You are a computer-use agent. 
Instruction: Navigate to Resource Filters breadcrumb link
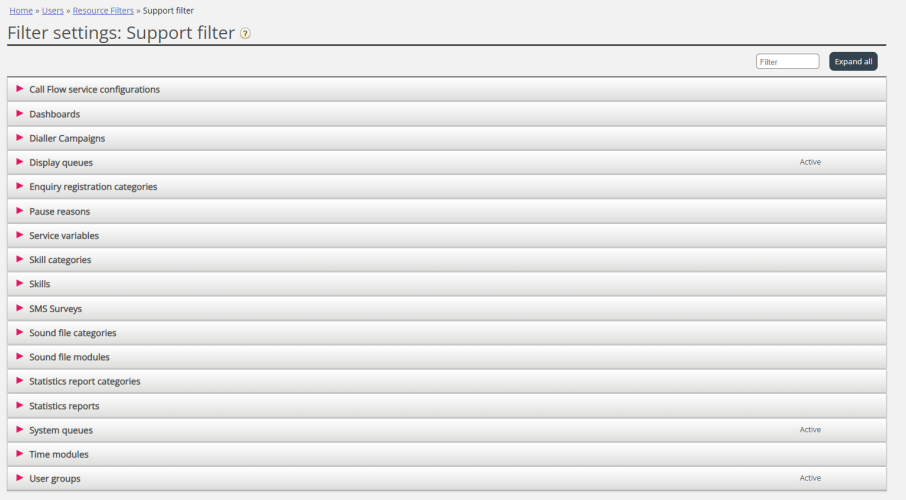pos(103,10)
